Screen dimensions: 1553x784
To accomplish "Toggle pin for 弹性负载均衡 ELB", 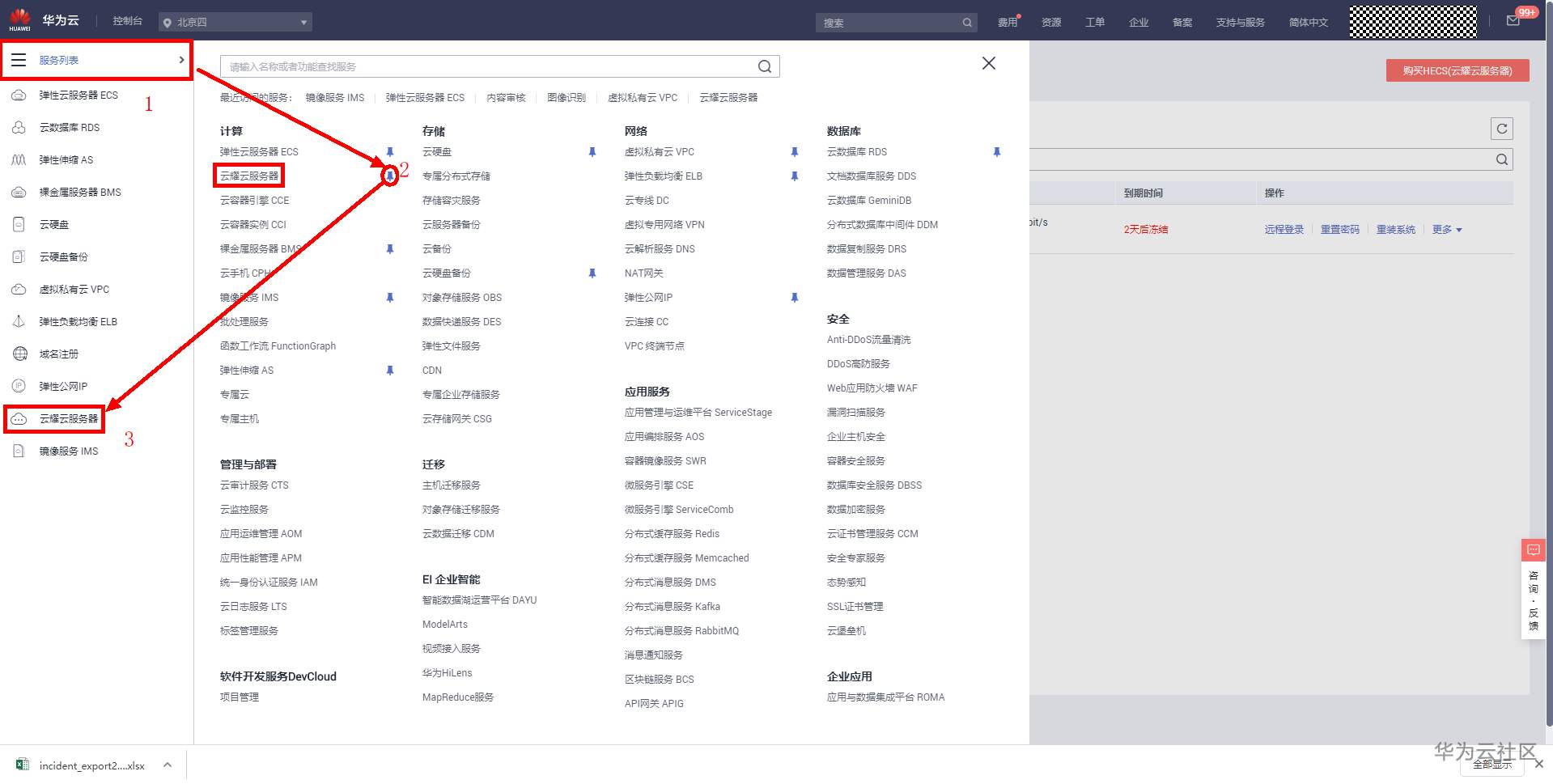I will [795, 176].
